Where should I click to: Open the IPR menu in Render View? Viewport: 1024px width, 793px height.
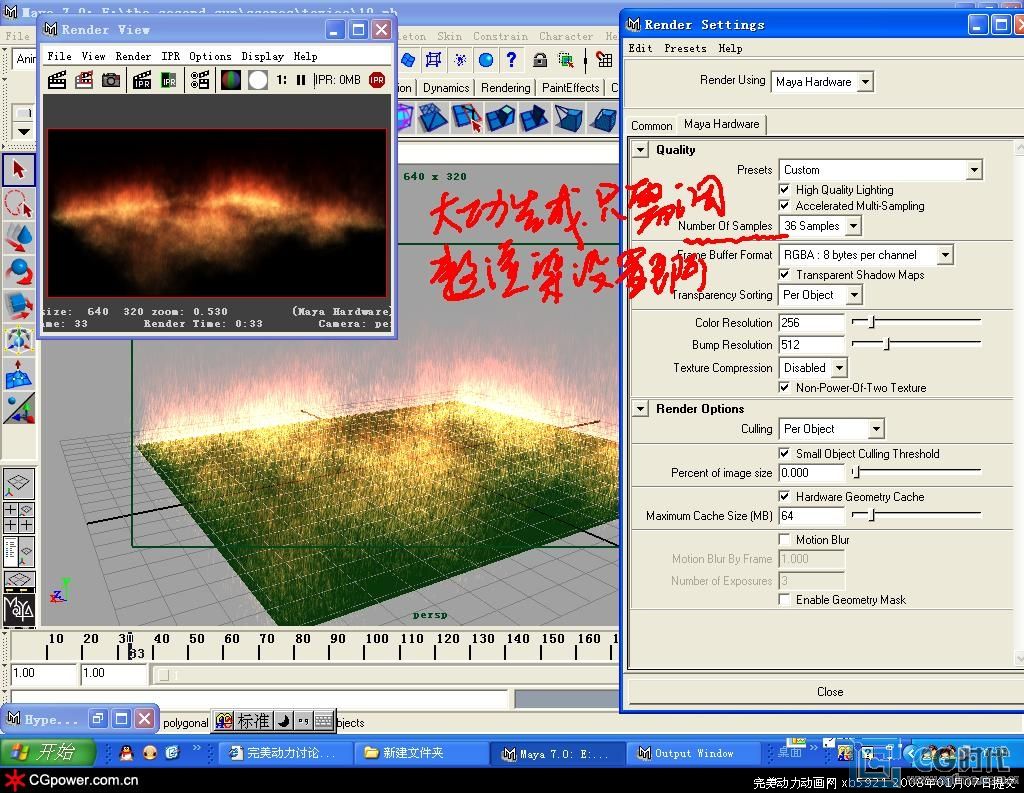tap(170, 56)
